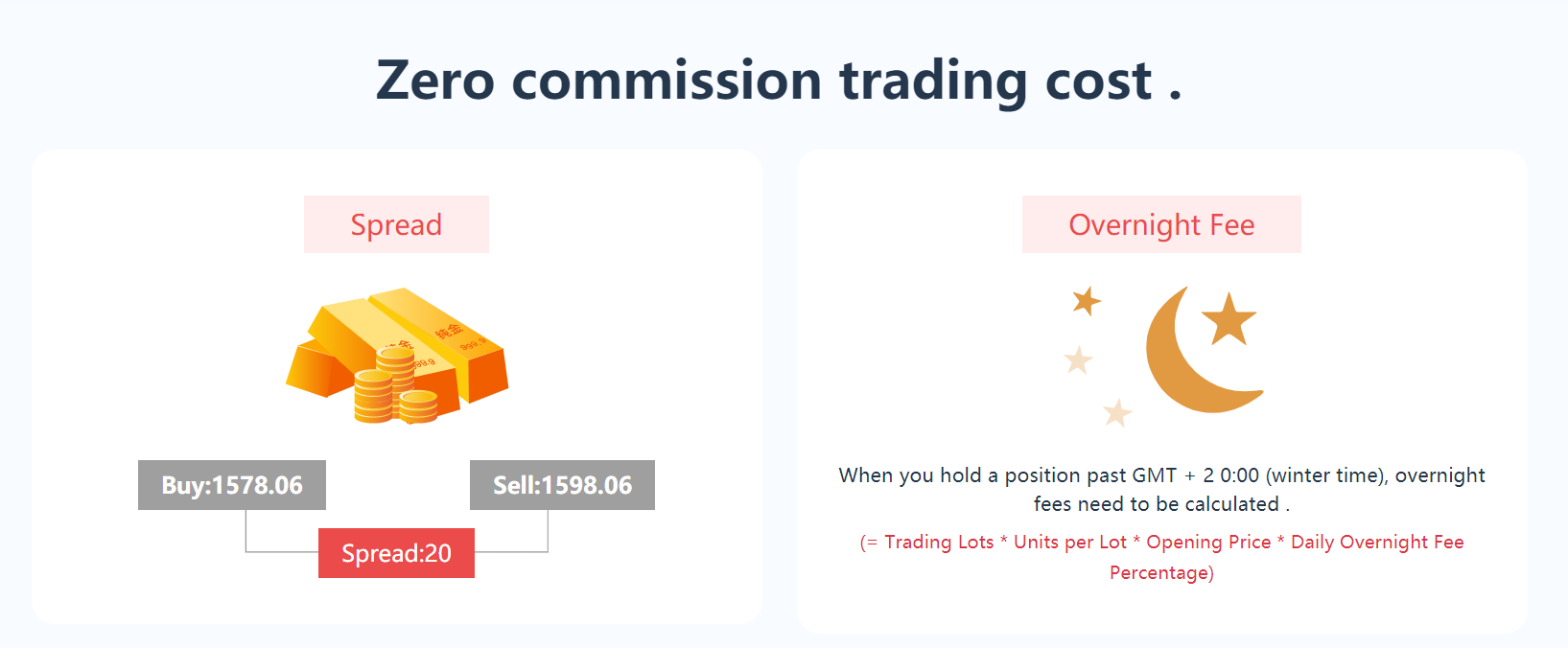This screenshot has height=648, width=1568.
Task: Click the overnight fee GMT description text
Action: coord(1161,489)
